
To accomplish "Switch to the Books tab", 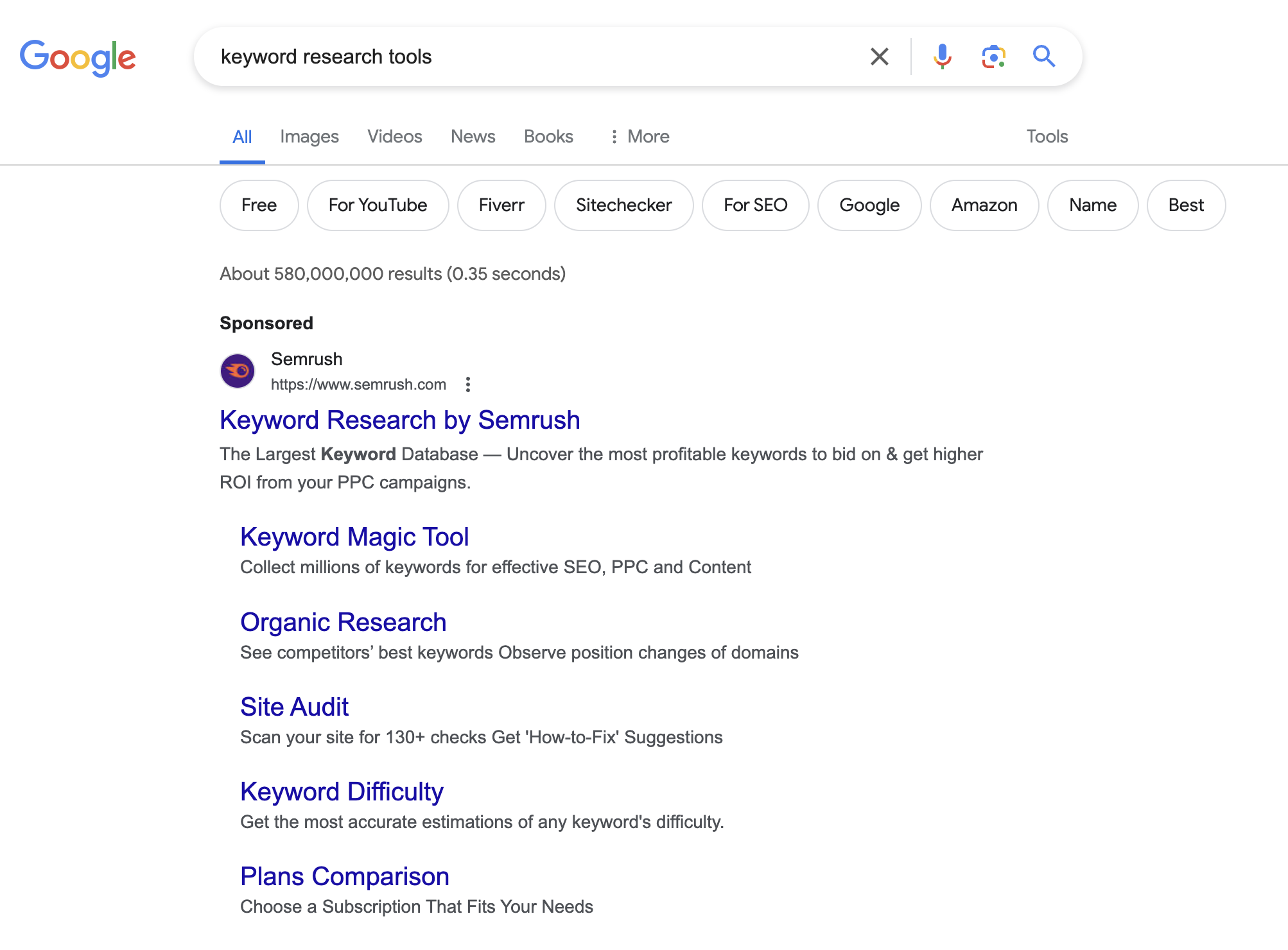I will pyautogui.click(x=548, y=137).
